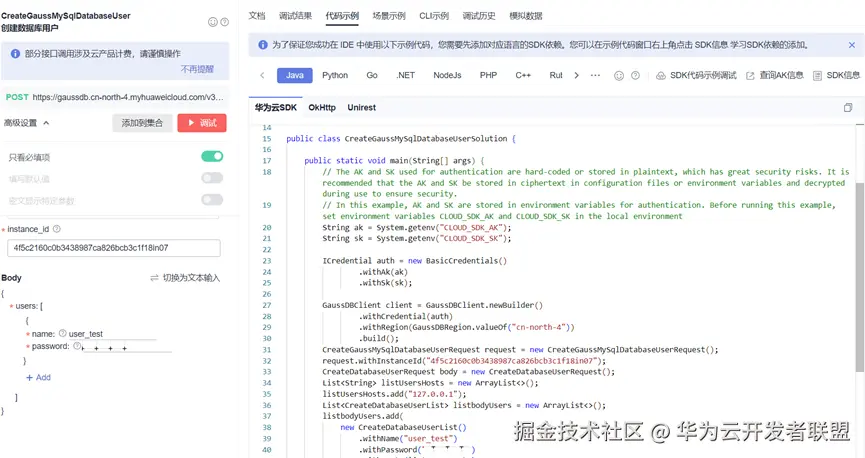This screenshot has height=458, width=865.
Task: Click the info icon in the SDK notice banner
Action: (263, 45)
